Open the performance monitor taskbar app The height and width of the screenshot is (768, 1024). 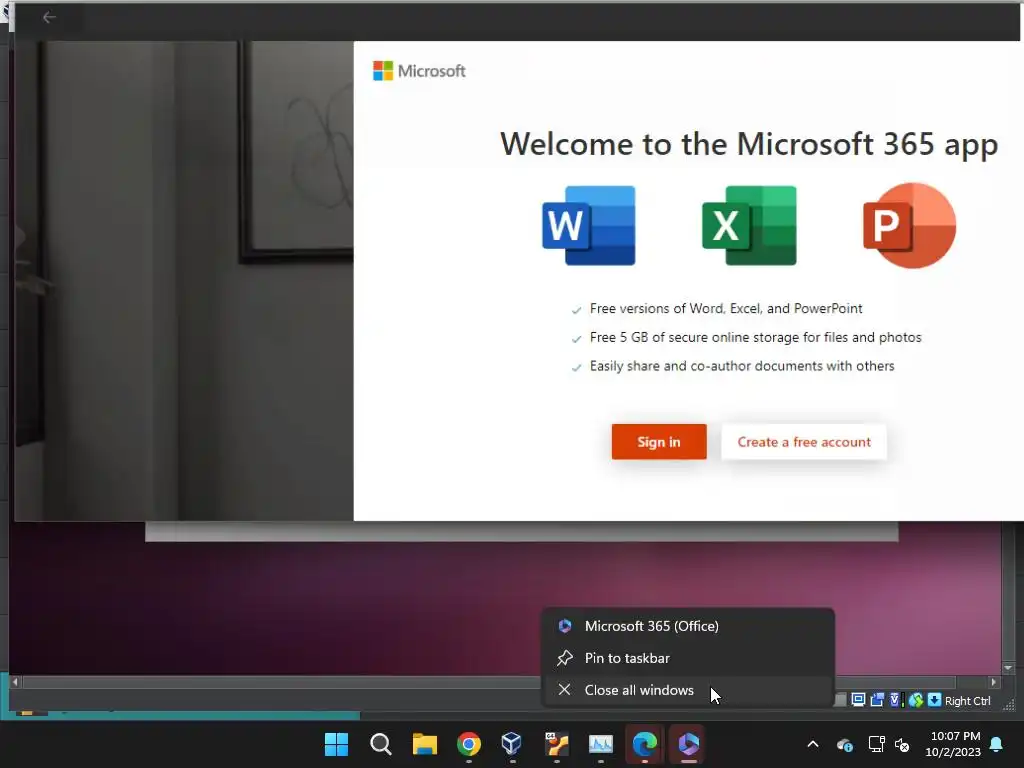[600, 744]
